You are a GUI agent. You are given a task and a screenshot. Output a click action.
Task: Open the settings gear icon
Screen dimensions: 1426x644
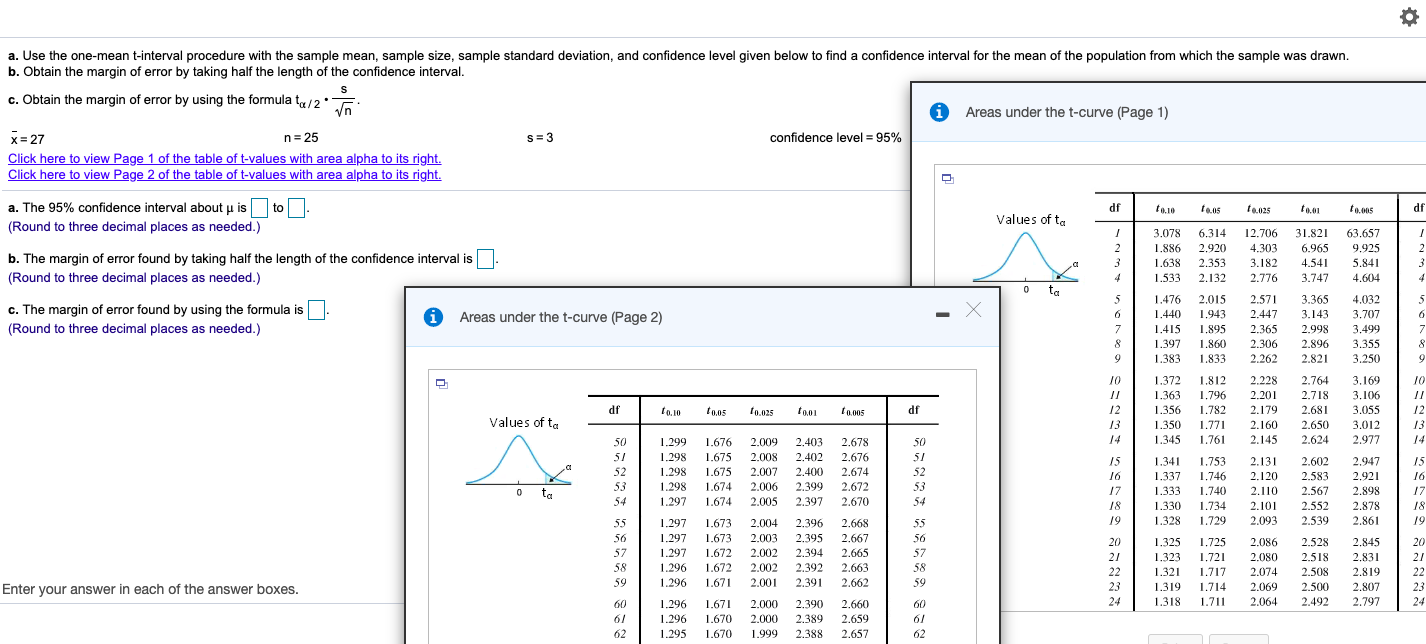pyautogui.click(x=1411, y=17)
